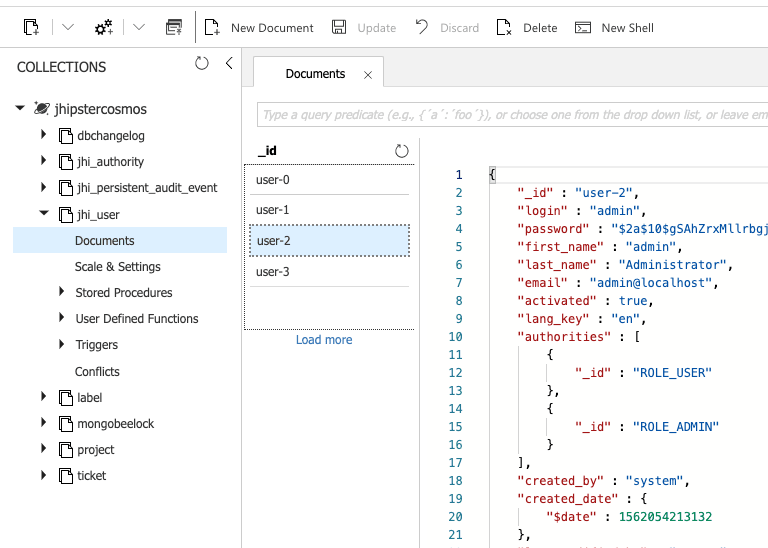
Task: Select document user-1
Action: tap(329, 210)
